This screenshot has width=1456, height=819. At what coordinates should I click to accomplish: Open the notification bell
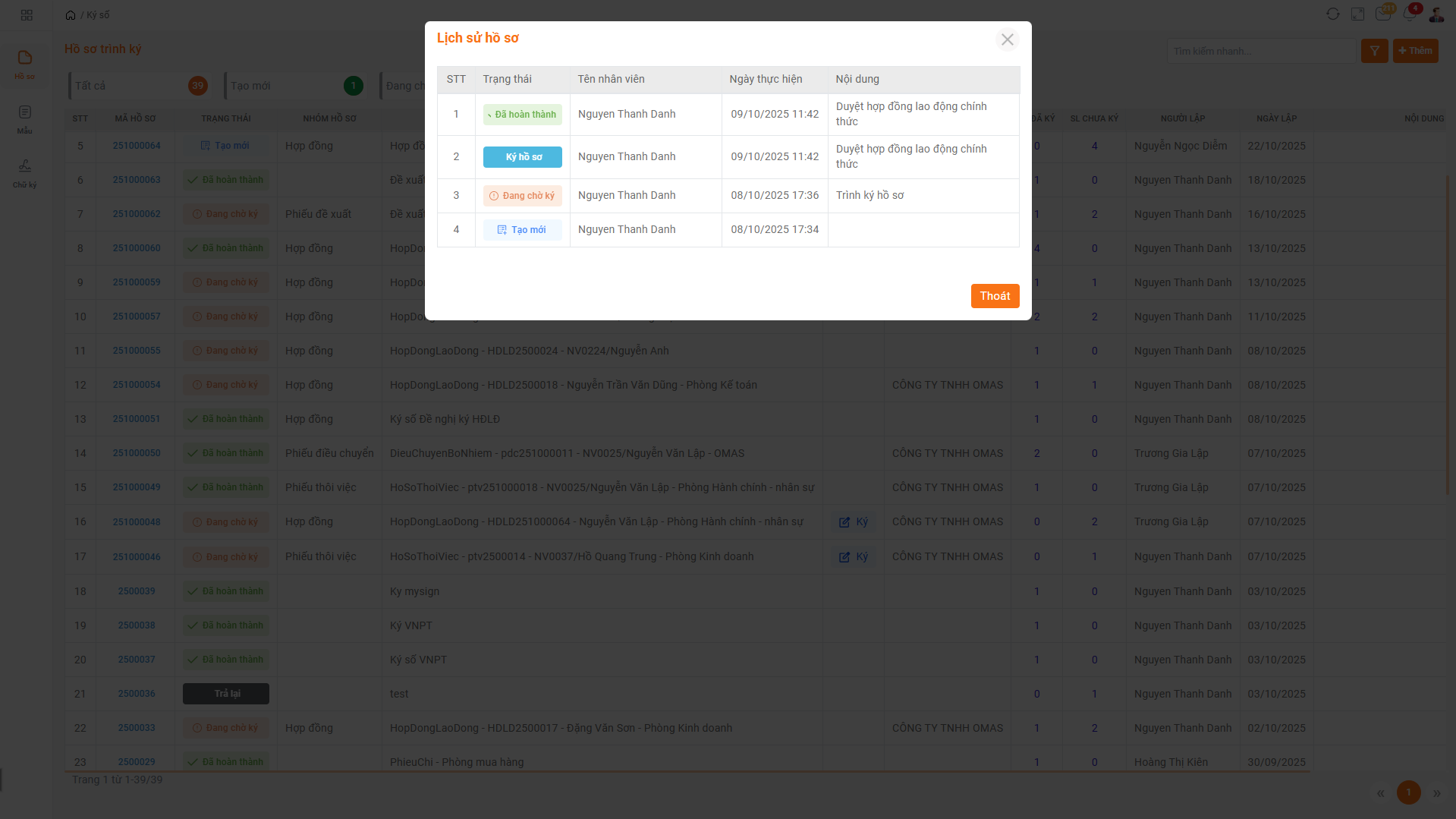[x=1410, y=14]
